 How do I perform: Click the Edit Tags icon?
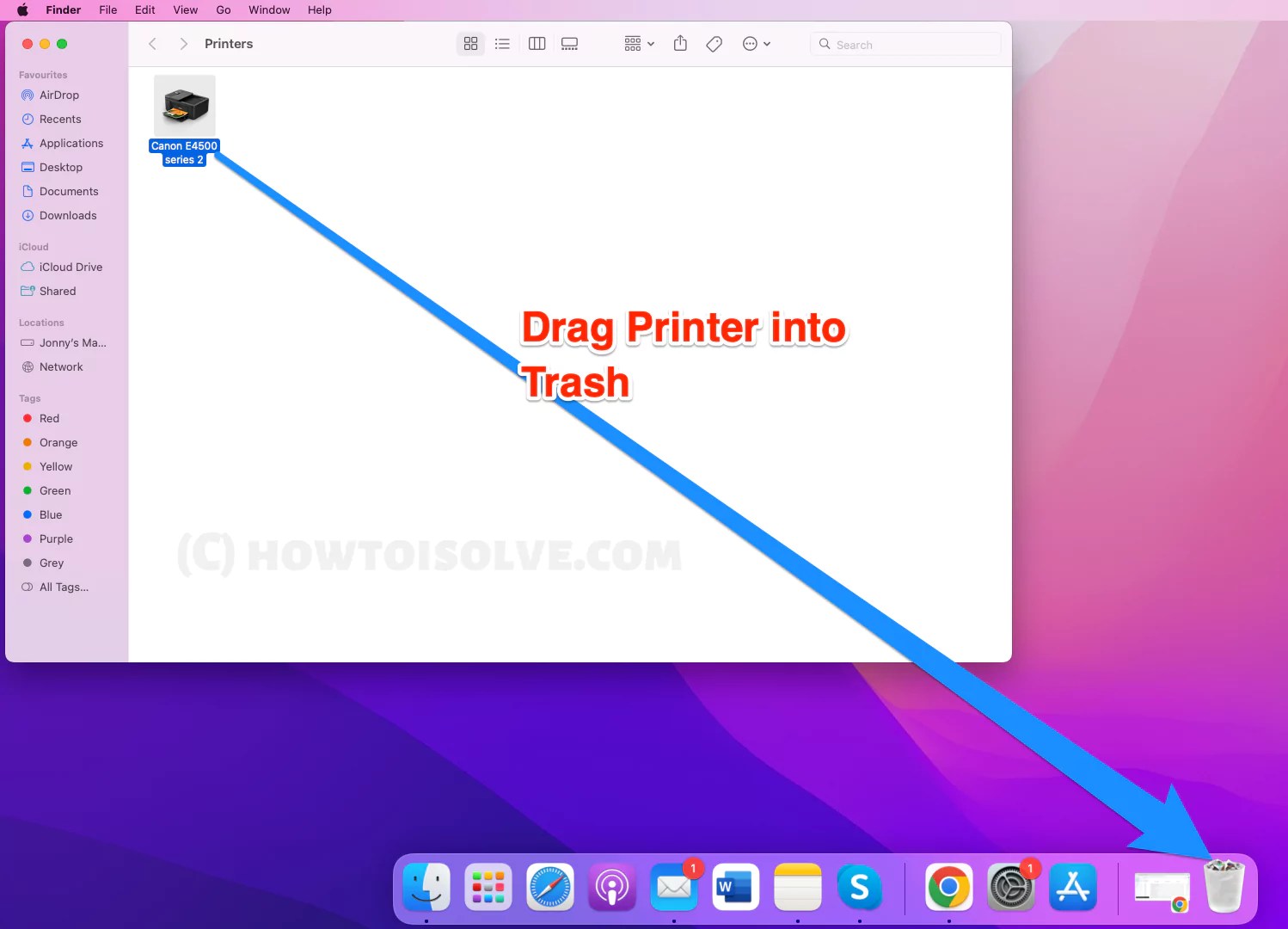pyautogui.click(x=714, y=43)
